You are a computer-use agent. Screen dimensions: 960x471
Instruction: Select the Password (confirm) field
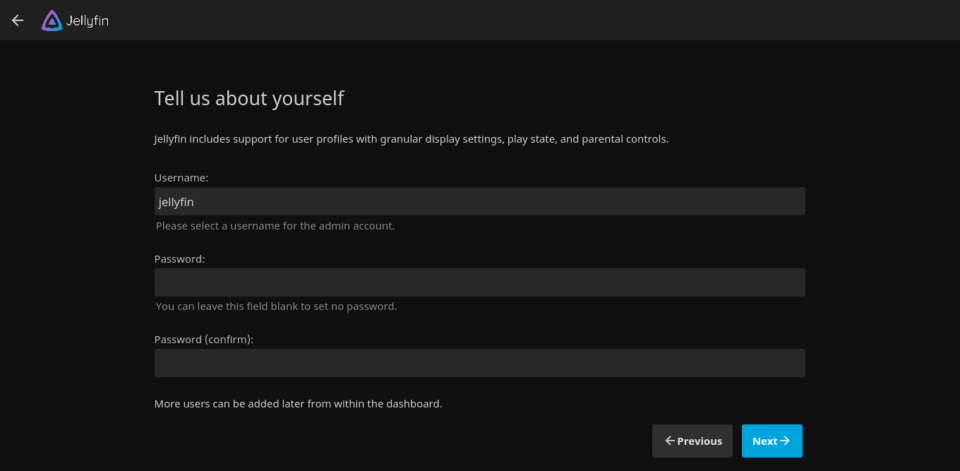coord(479,363)
